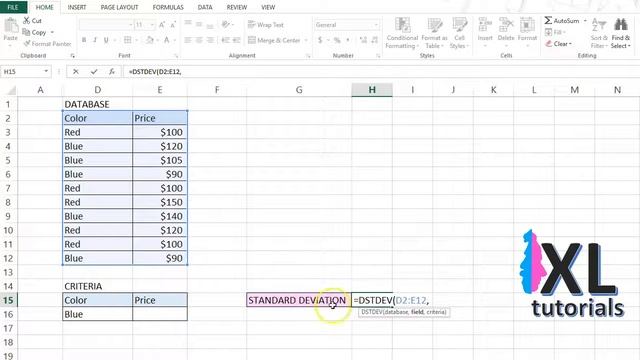This screenshot has height=360, width=640.
Task: Switch to the DATA tab
Action: [204, 7]
